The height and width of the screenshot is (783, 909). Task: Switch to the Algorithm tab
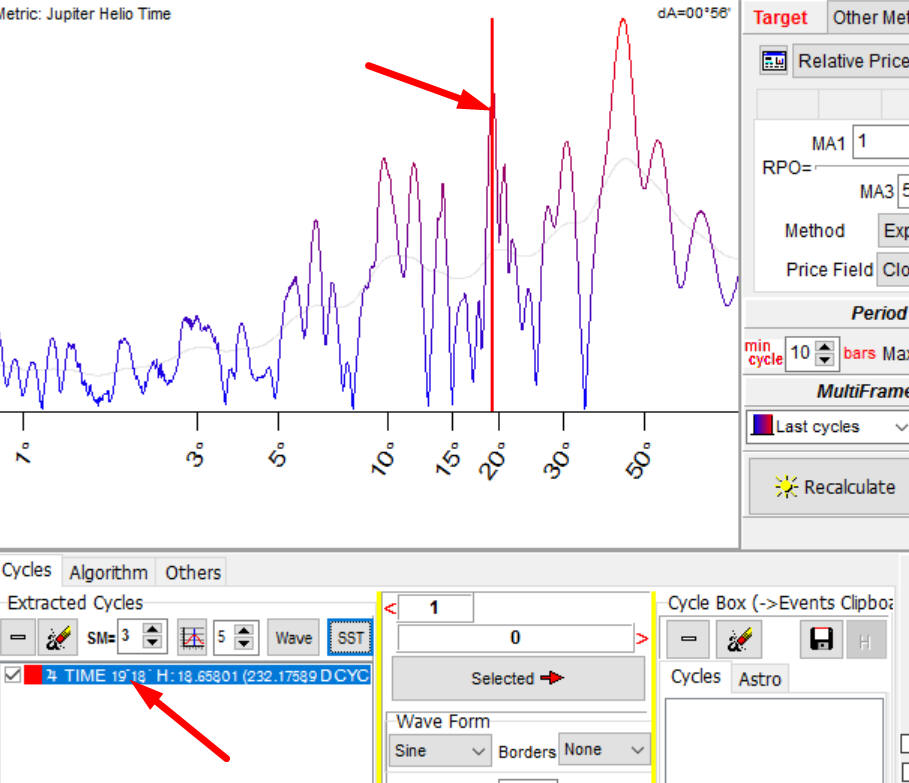(x=108, y=572)
